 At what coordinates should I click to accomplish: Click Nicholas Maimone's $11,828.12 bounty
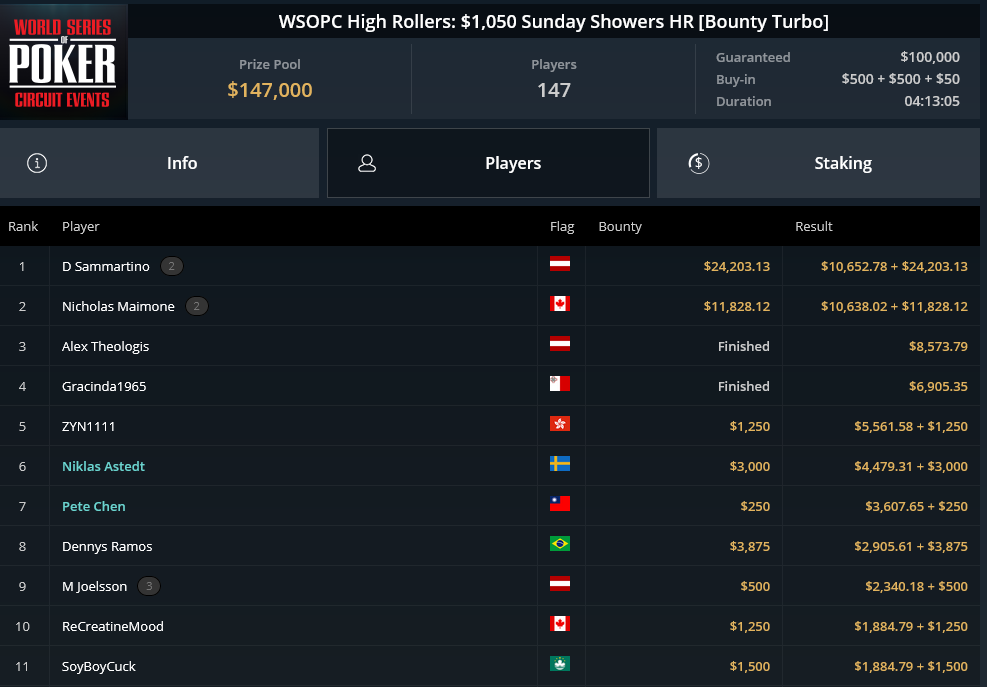736,307
